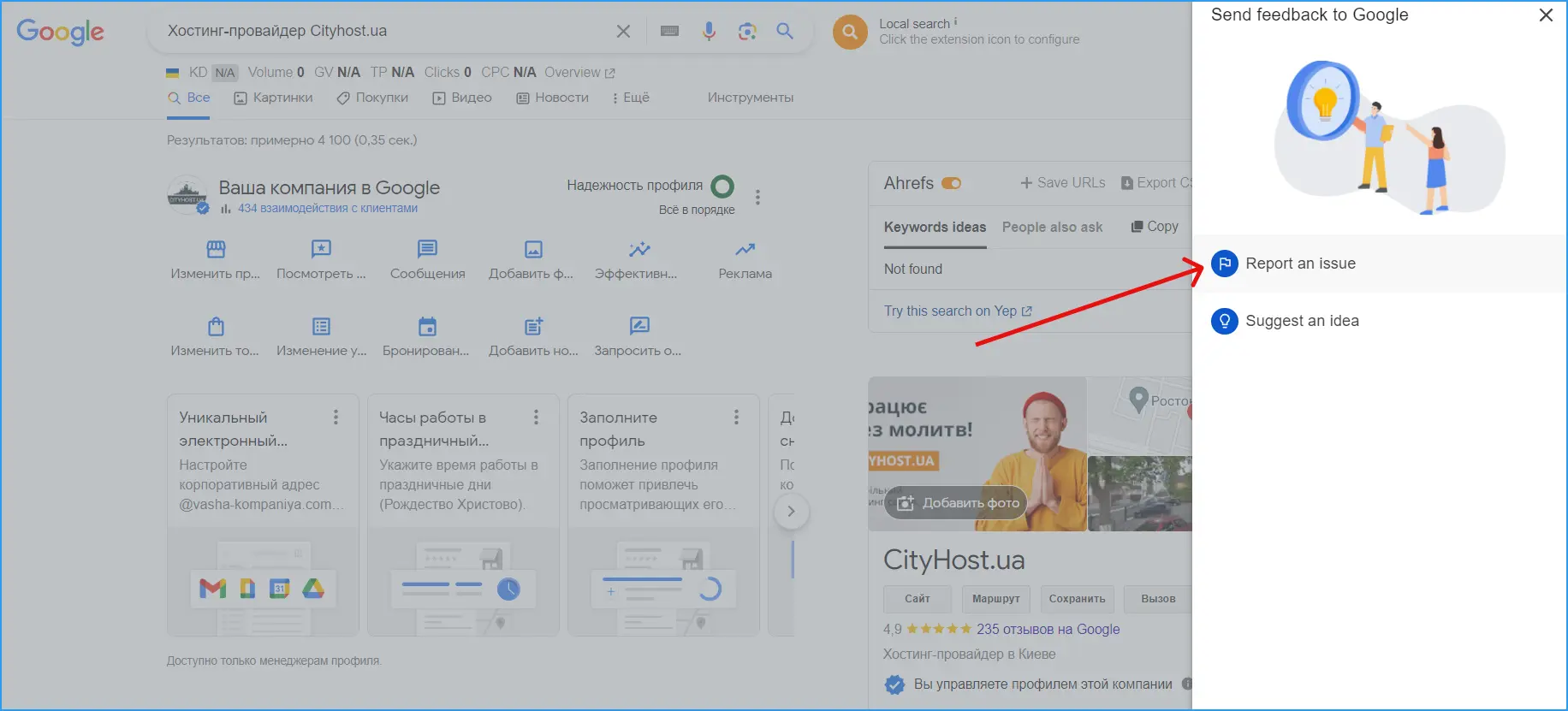Click the Надежность профиля green status ring
Viewport: 1568px width, 711px height.
coord(722,186)
